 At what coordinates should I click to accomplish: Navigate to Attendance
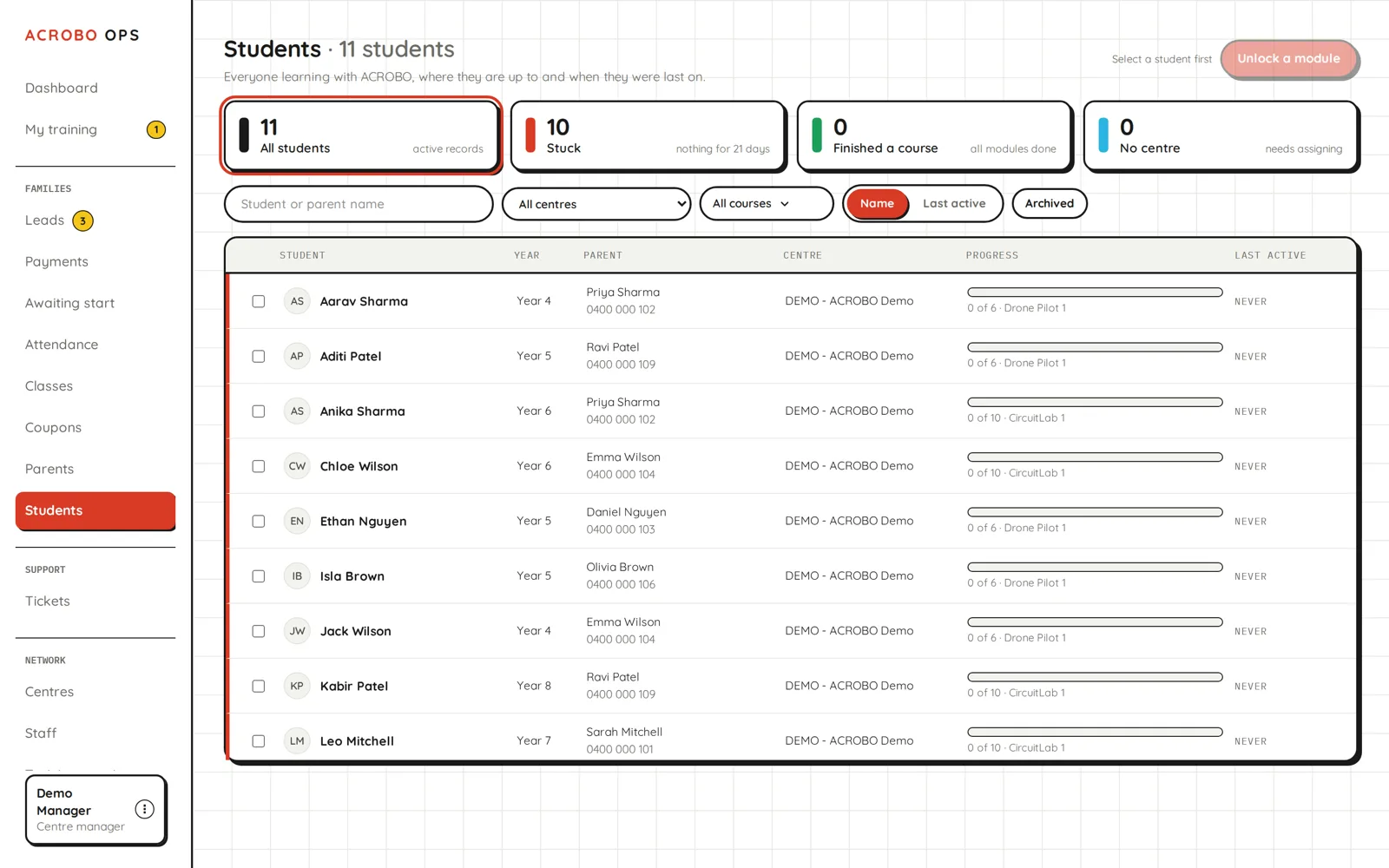pos(62,345)
